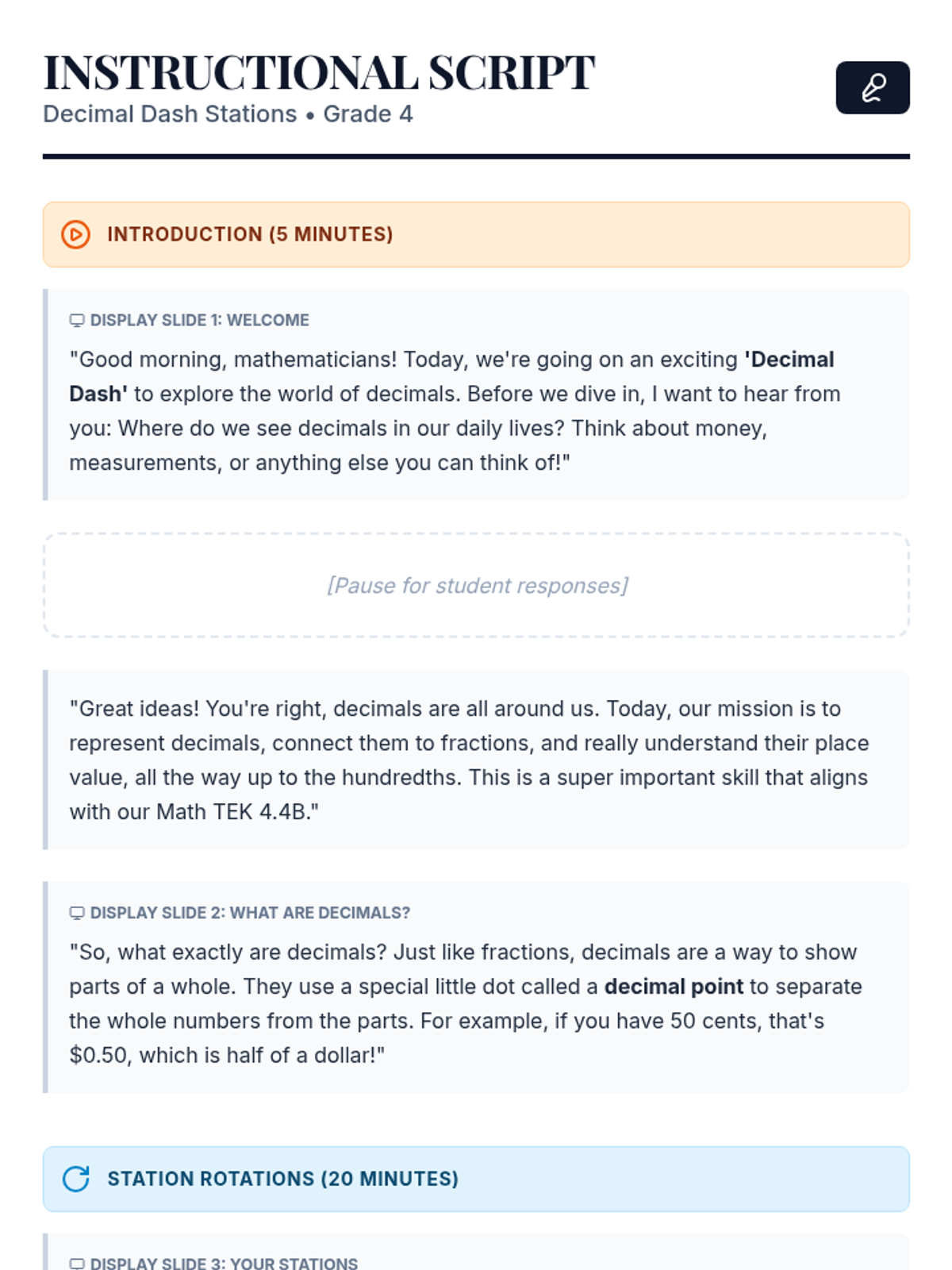Click the monitor icon beside Display Slide 1
Image resolution: width=952 pixels, height=1270 pixels.
click(77, 321)
